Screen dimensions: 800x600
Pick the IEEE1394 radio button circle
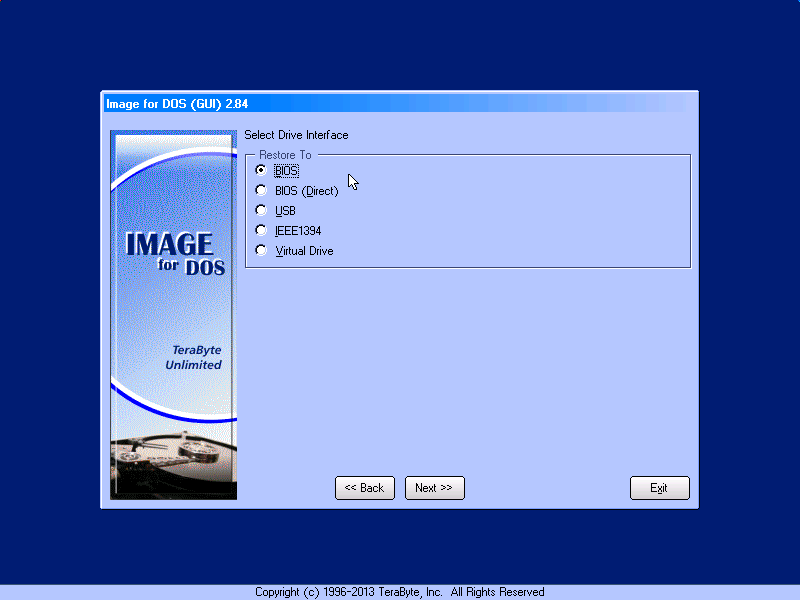pos(262,231)
